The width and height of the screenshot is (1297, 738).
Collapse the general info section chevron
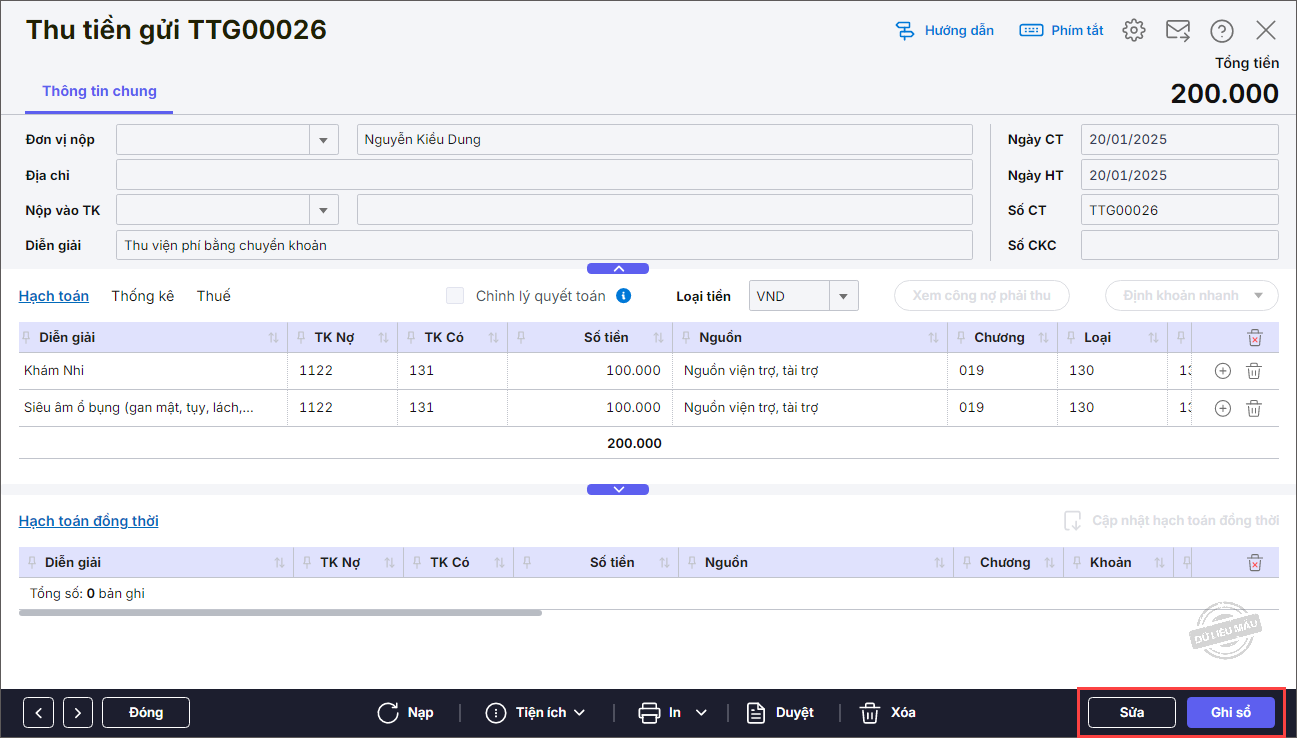tap(618, 268)
